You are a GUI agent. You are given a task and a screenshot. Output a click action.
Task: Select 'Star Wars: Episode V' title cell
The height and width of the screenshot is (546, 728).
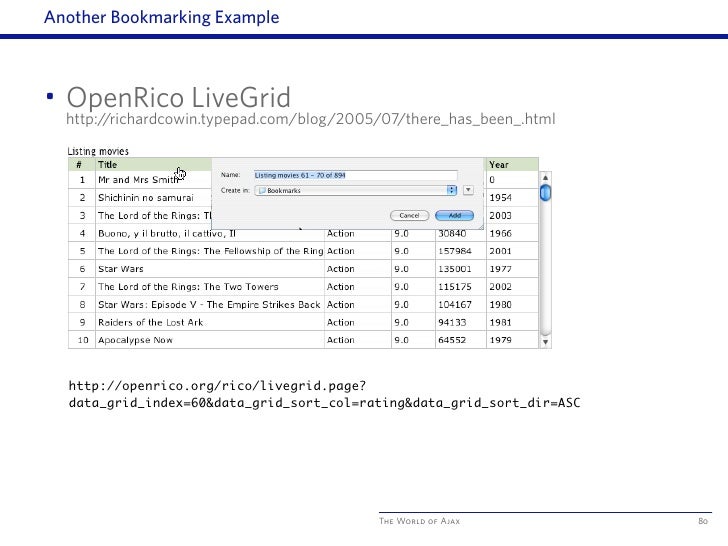[209, 305]
